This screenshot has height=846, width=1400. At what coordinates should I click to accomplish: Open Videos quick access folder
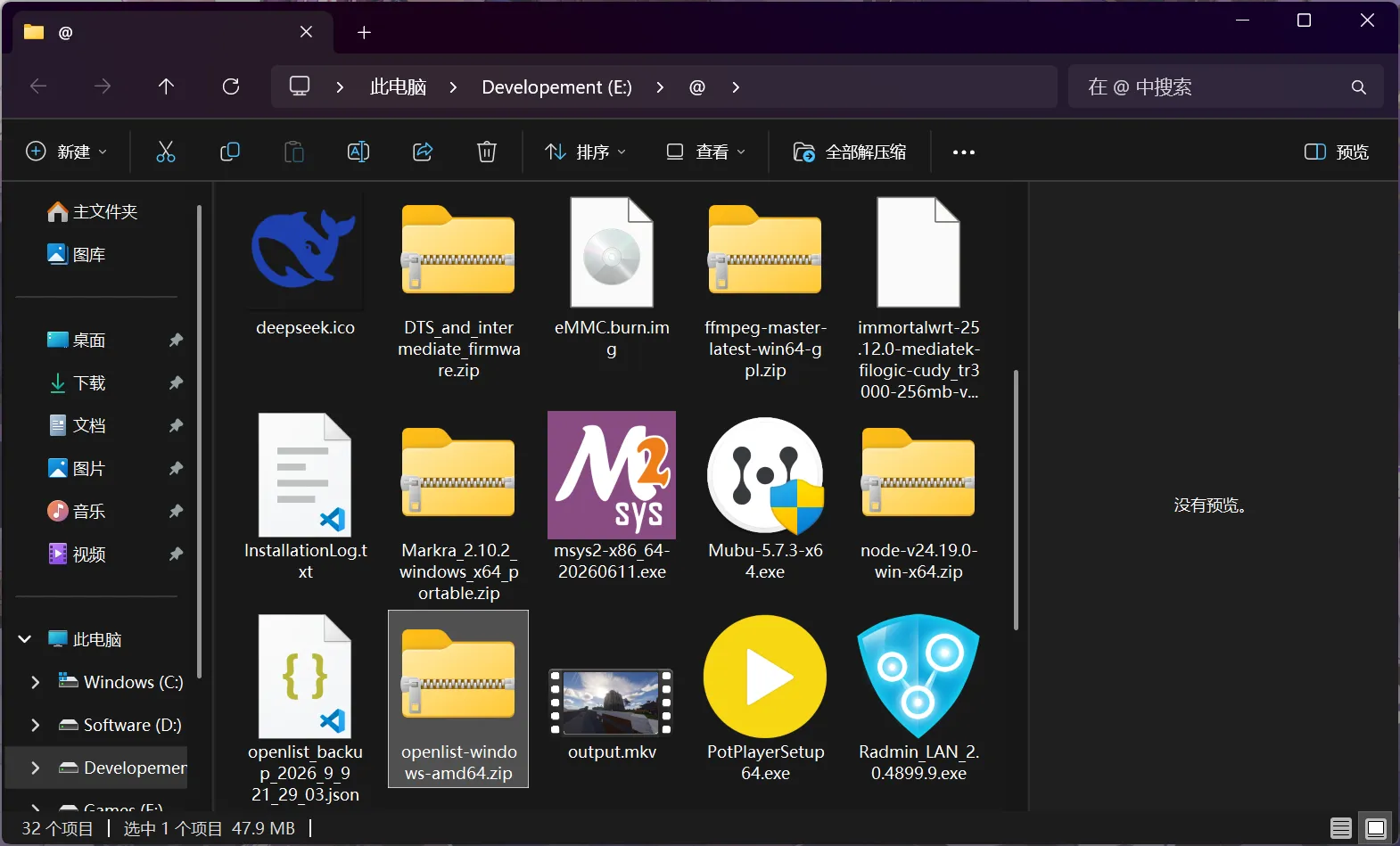pyautogui.click(x=77, y=554)
